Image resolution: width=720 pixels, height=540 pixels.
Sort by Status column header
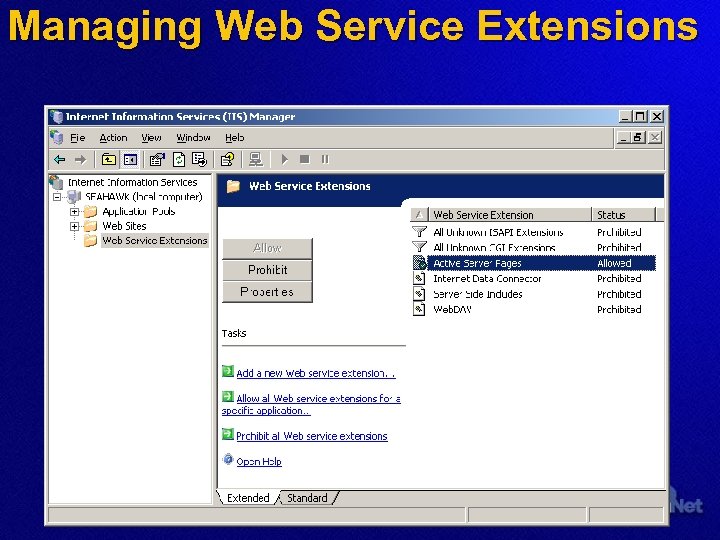pos(624,214)
